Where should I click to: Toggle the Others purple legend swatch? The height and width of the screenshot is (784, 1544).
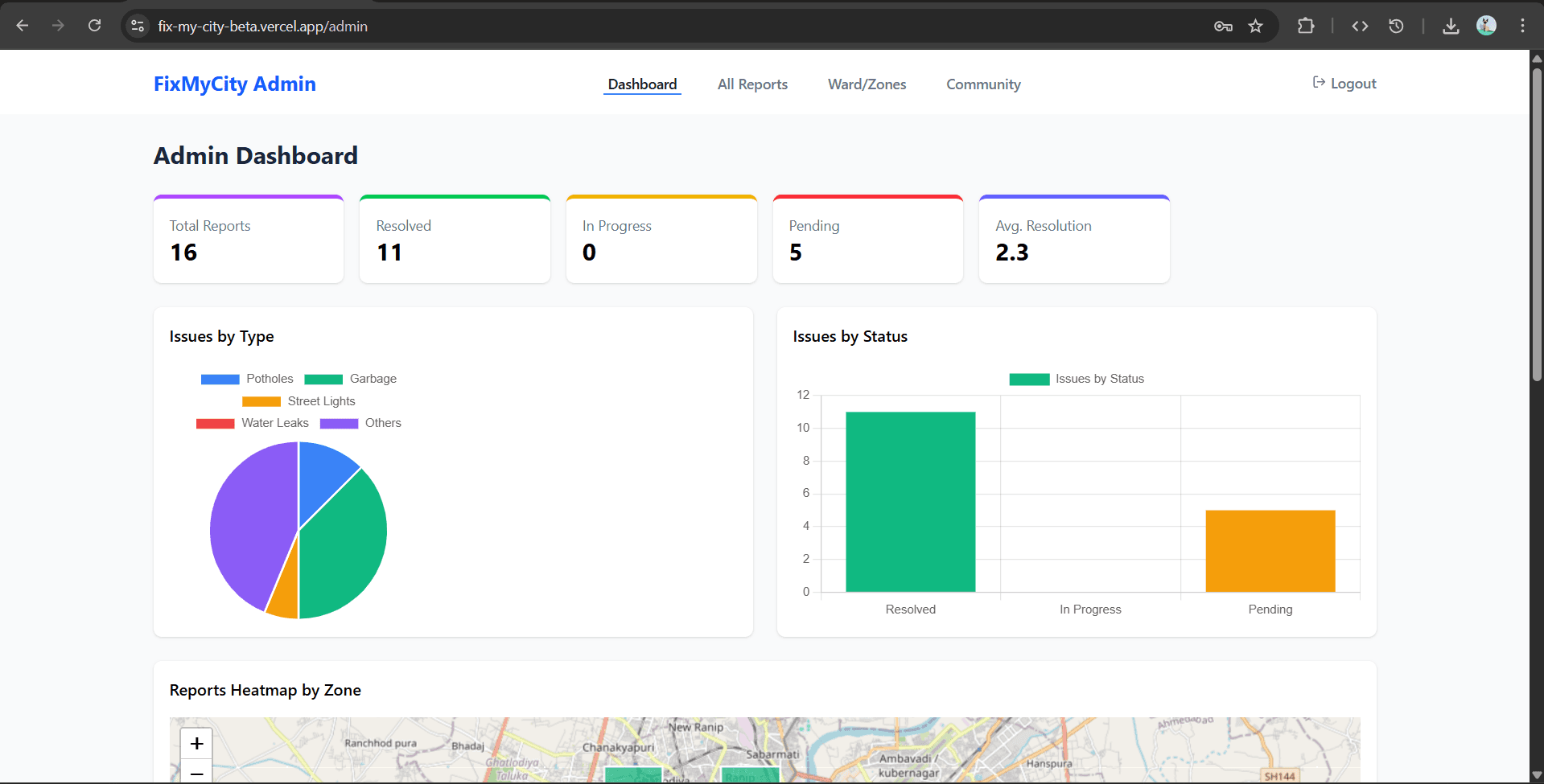tap(340, 424)
